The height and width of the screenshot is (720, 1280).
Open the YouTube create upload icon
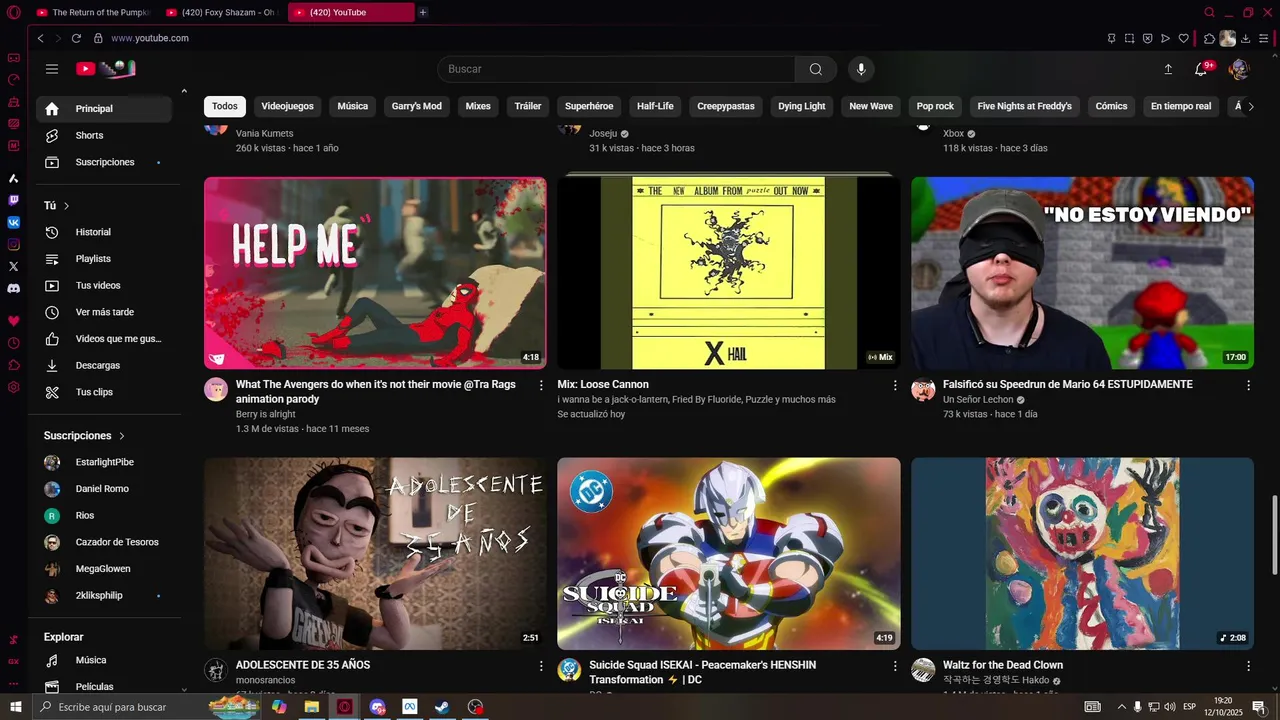(1168, 69)
